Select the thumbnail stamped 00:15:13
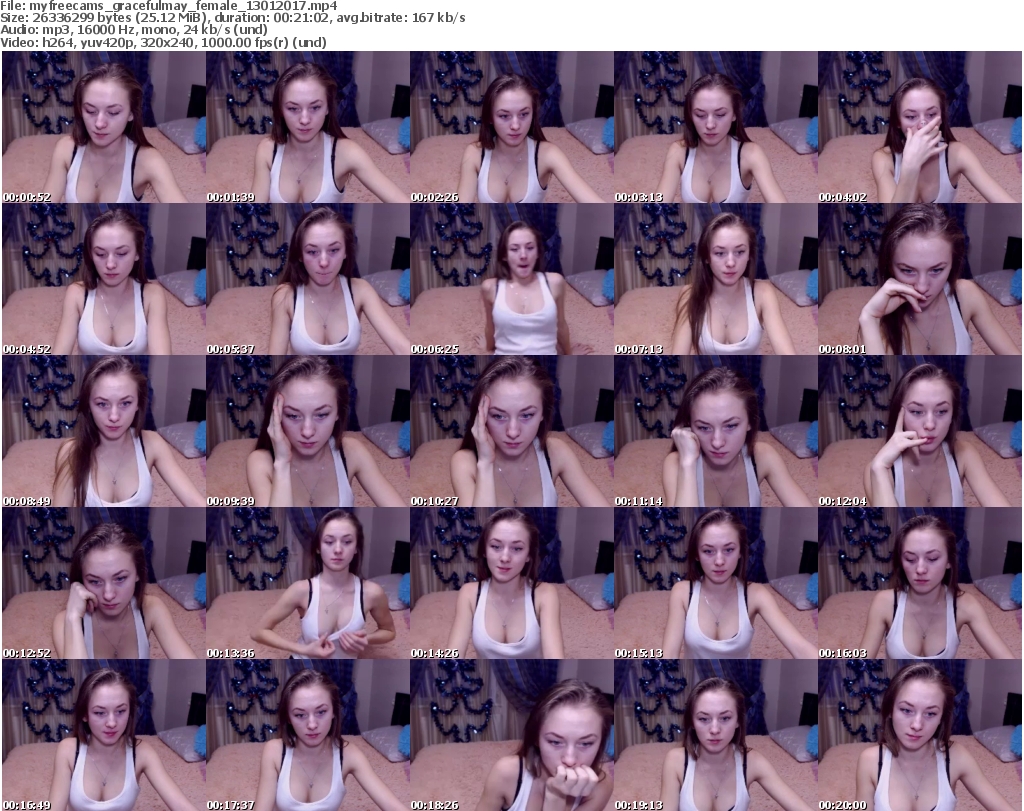 (716, 583)
